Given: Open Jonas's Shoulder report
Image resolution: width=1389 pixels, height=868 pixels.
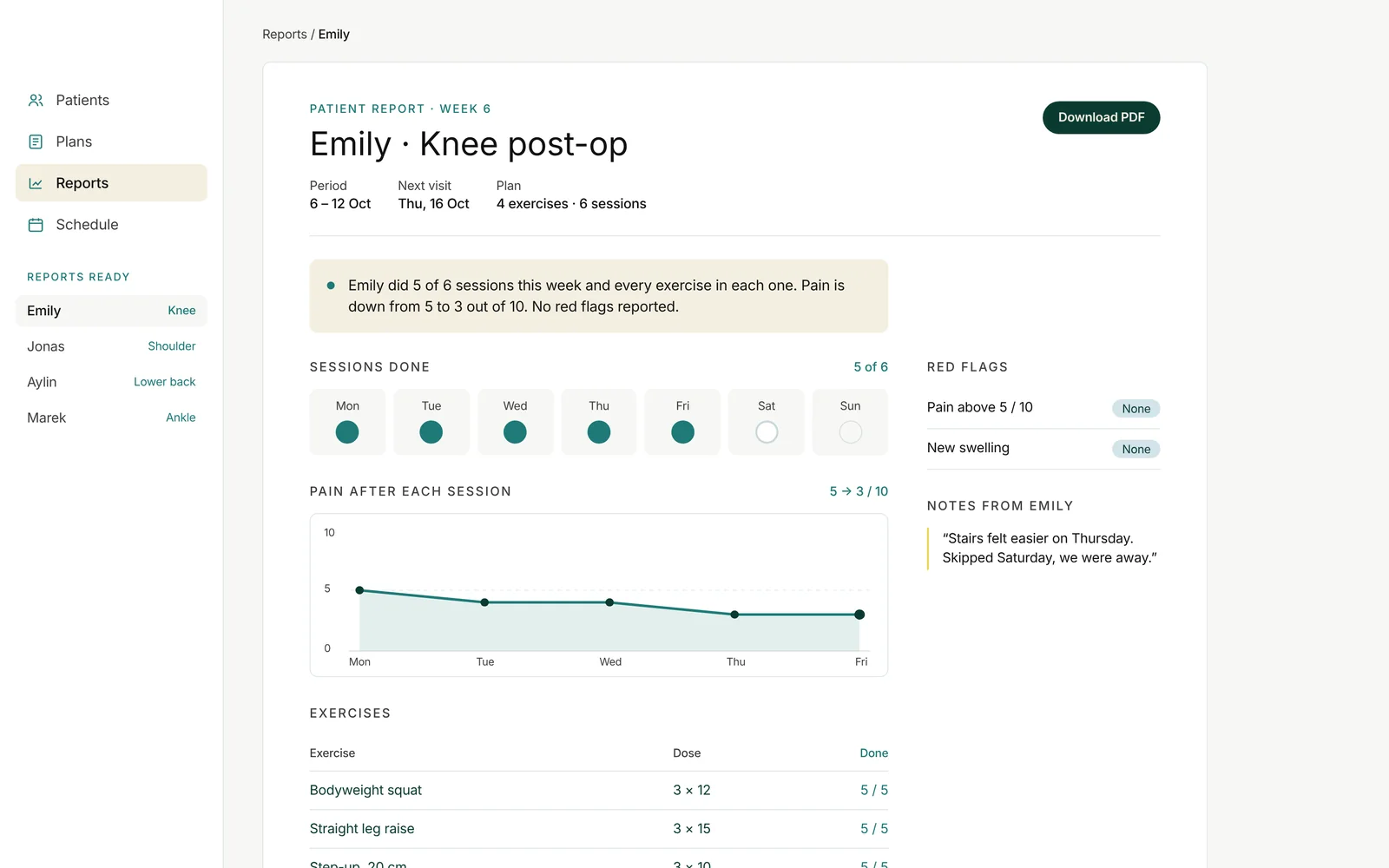Looking at the screenshot, I should pyautogui.click(x=111, y=346).
